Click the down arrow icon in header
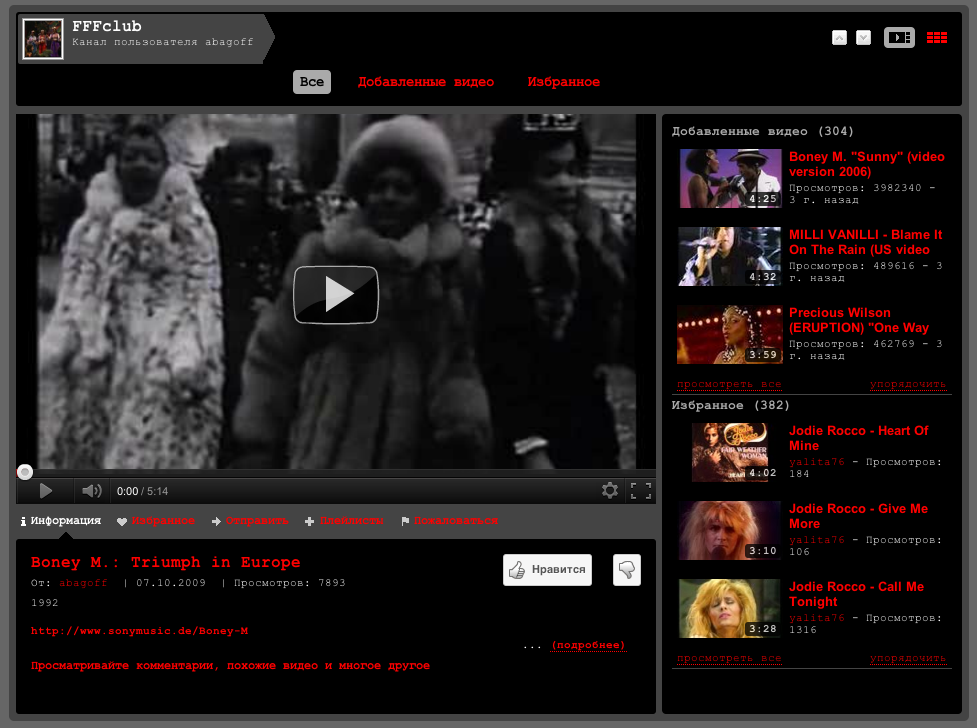 click(864, 38)
